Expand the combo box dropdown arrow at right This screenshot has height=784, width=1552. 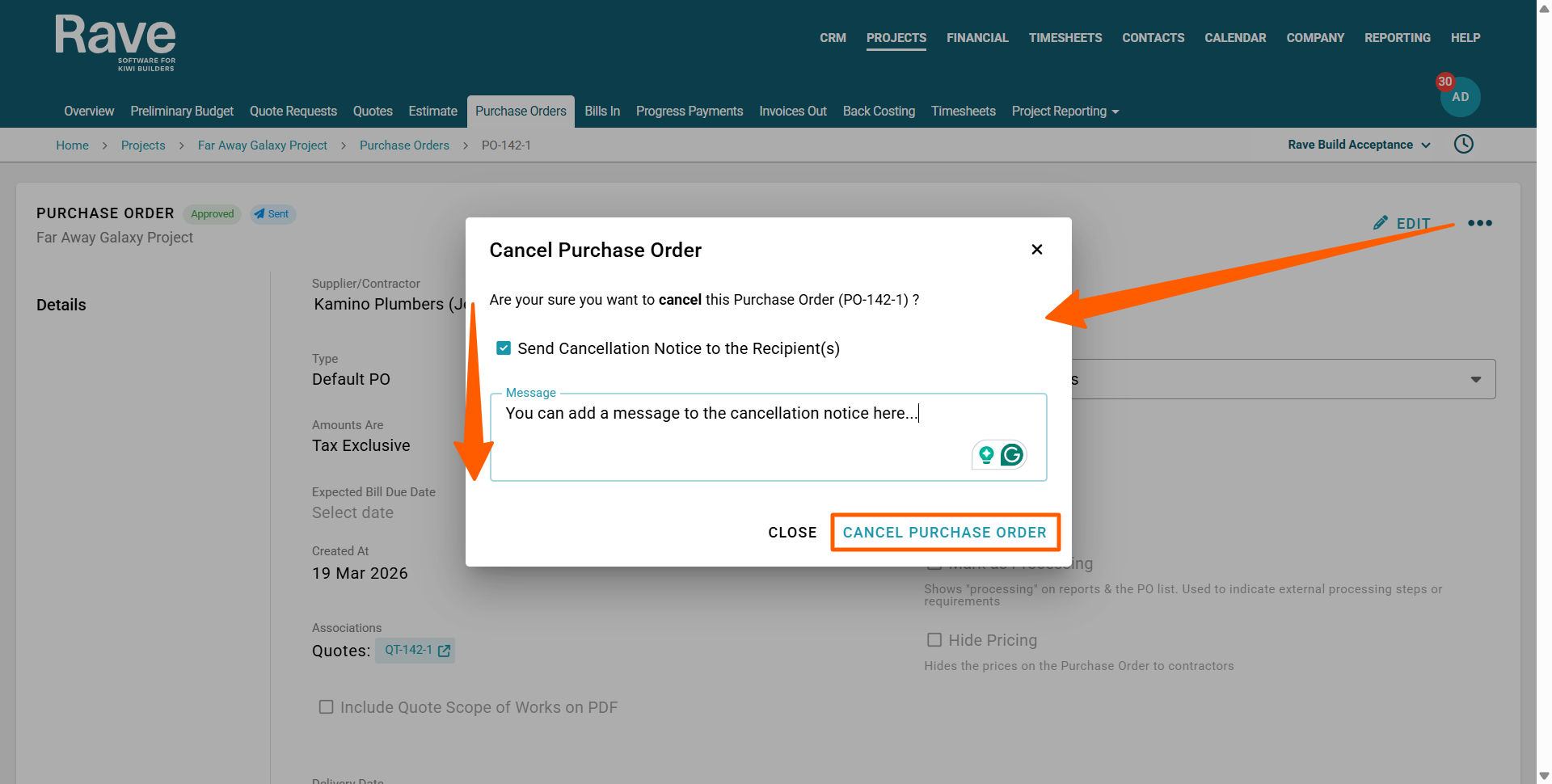1476,380
